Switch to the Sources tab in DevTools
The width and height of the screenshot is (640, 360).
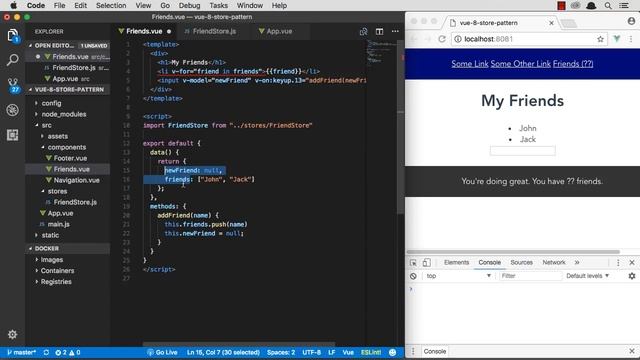pos(521,262)
